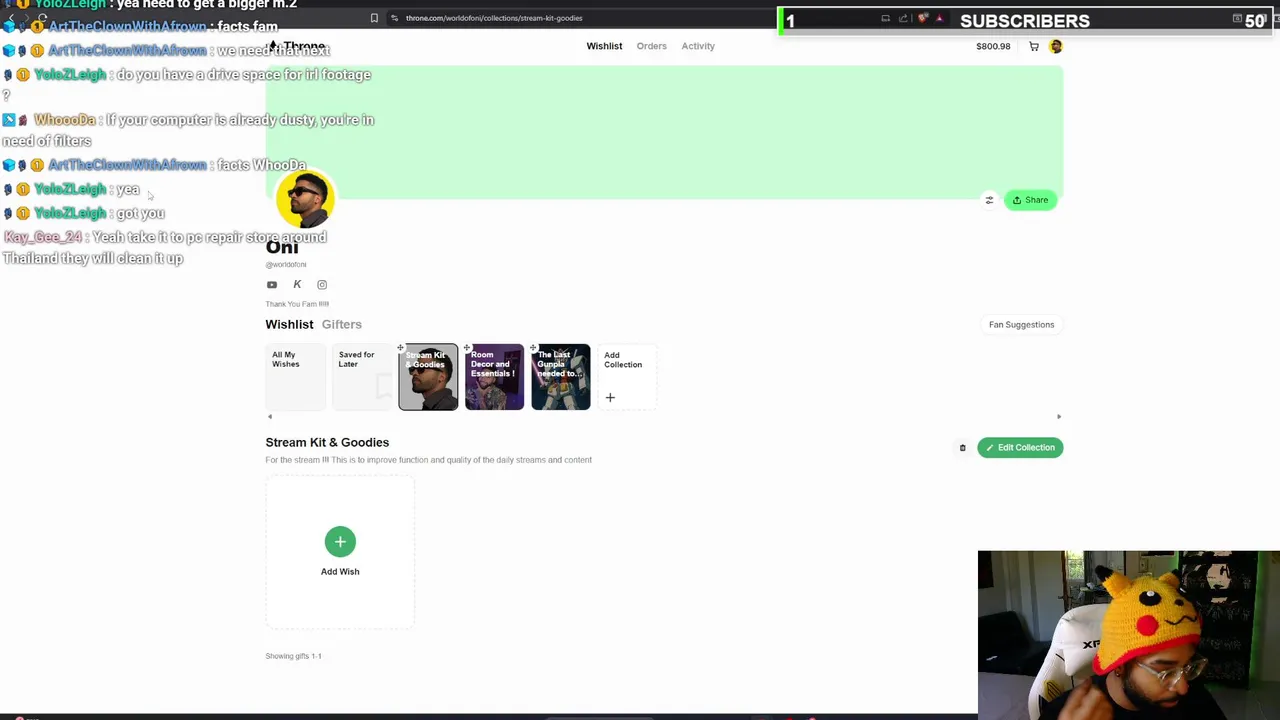Select the Stream Kit & Goodies collection

[x=428, y=377]
